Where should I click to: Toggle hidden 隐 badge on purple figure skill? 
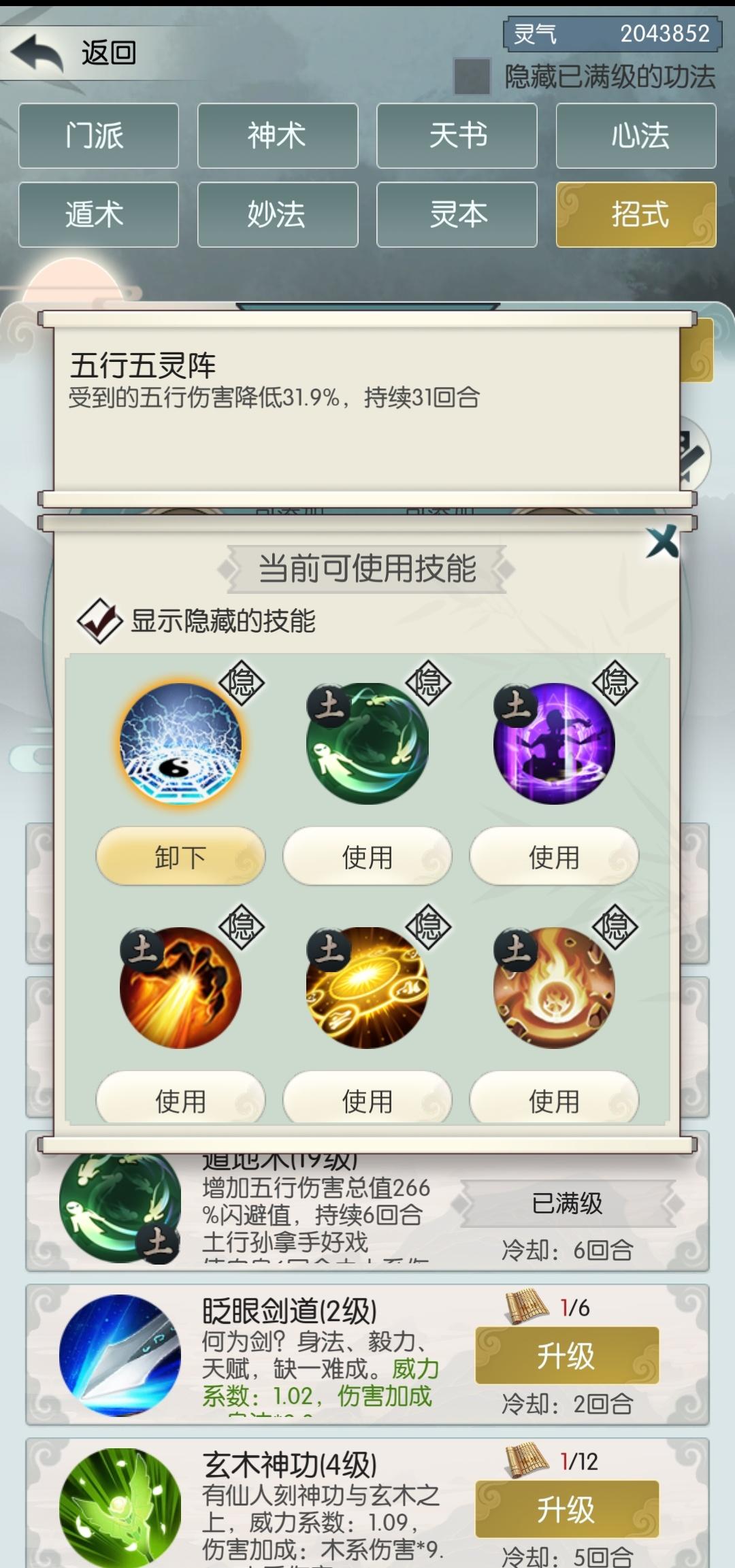click(615, 682)
